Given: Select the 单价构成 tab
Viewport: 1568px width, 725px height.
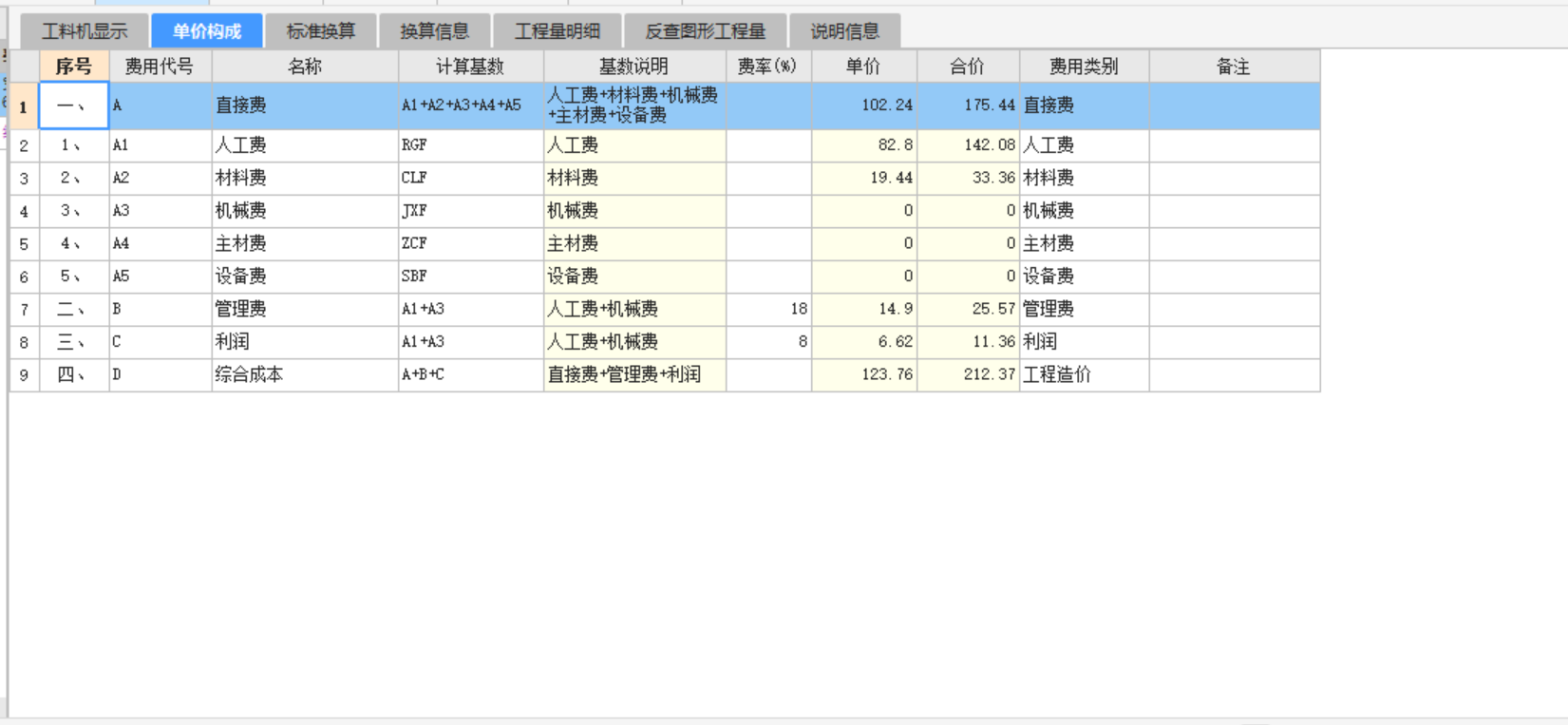Looking at the screenshot, I should pos(207,31).
